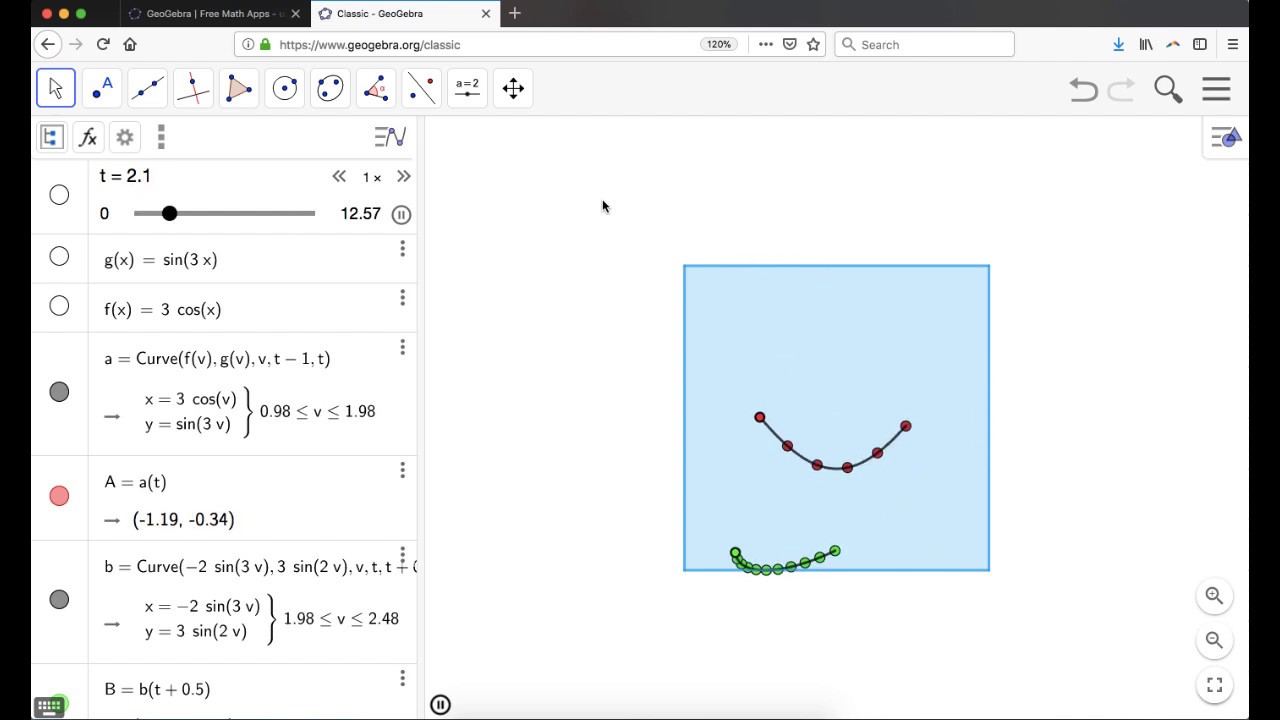Open more options for f(x) row

click(x=402, y=297)
